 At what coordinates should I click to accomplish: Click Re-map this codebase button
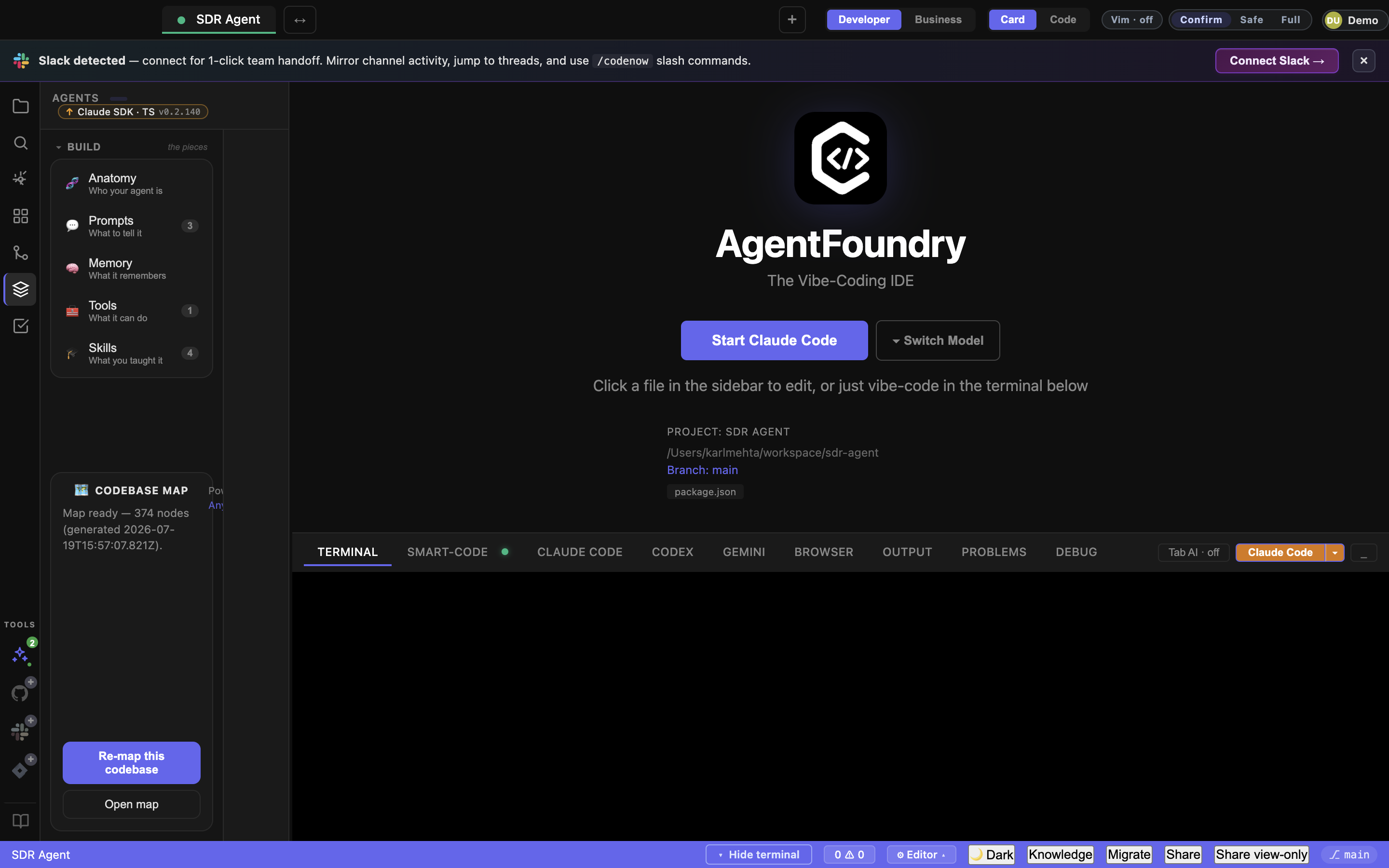click(132, 763)
